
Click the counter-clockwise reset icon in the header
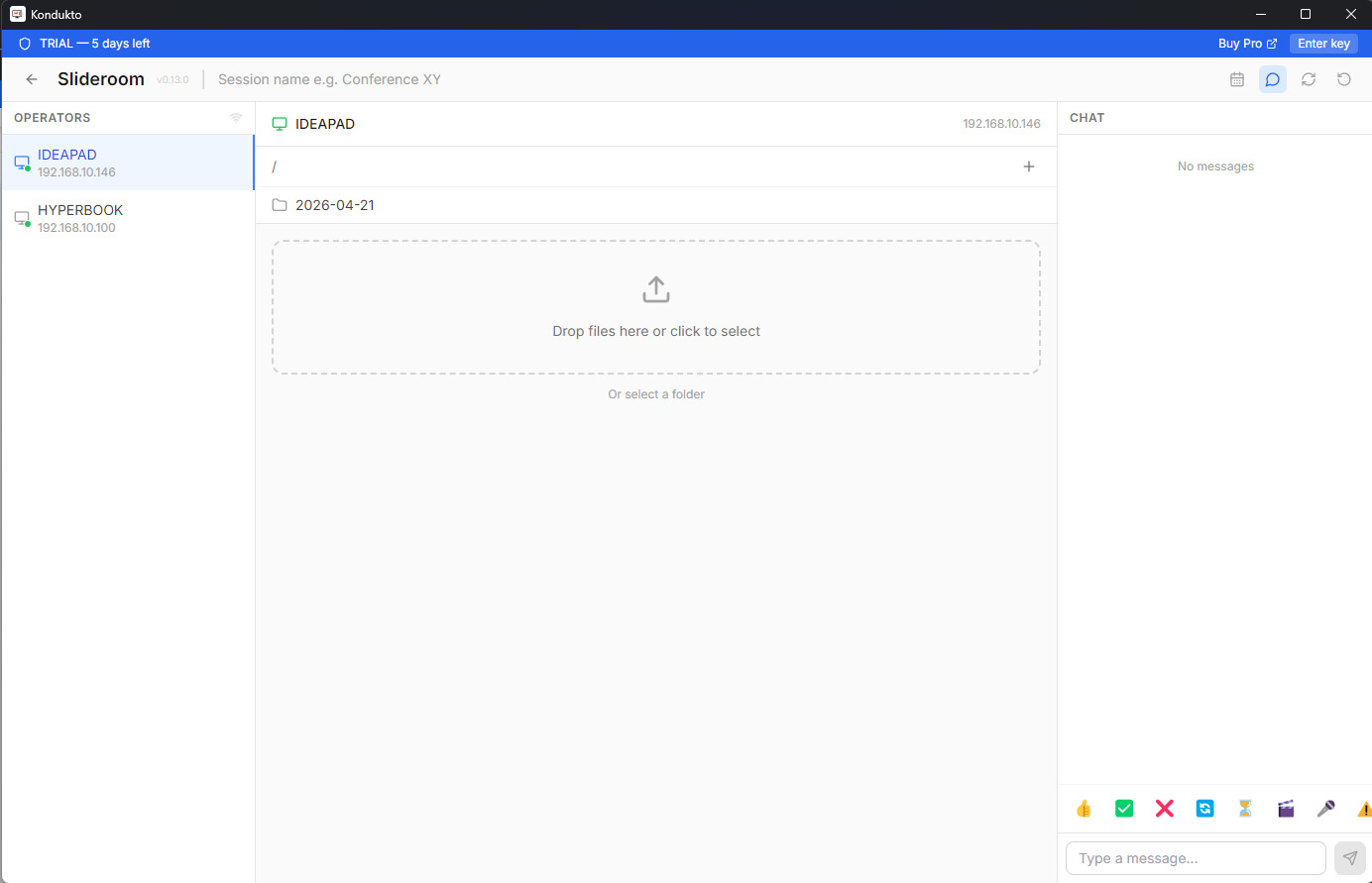click(1344, 79)
